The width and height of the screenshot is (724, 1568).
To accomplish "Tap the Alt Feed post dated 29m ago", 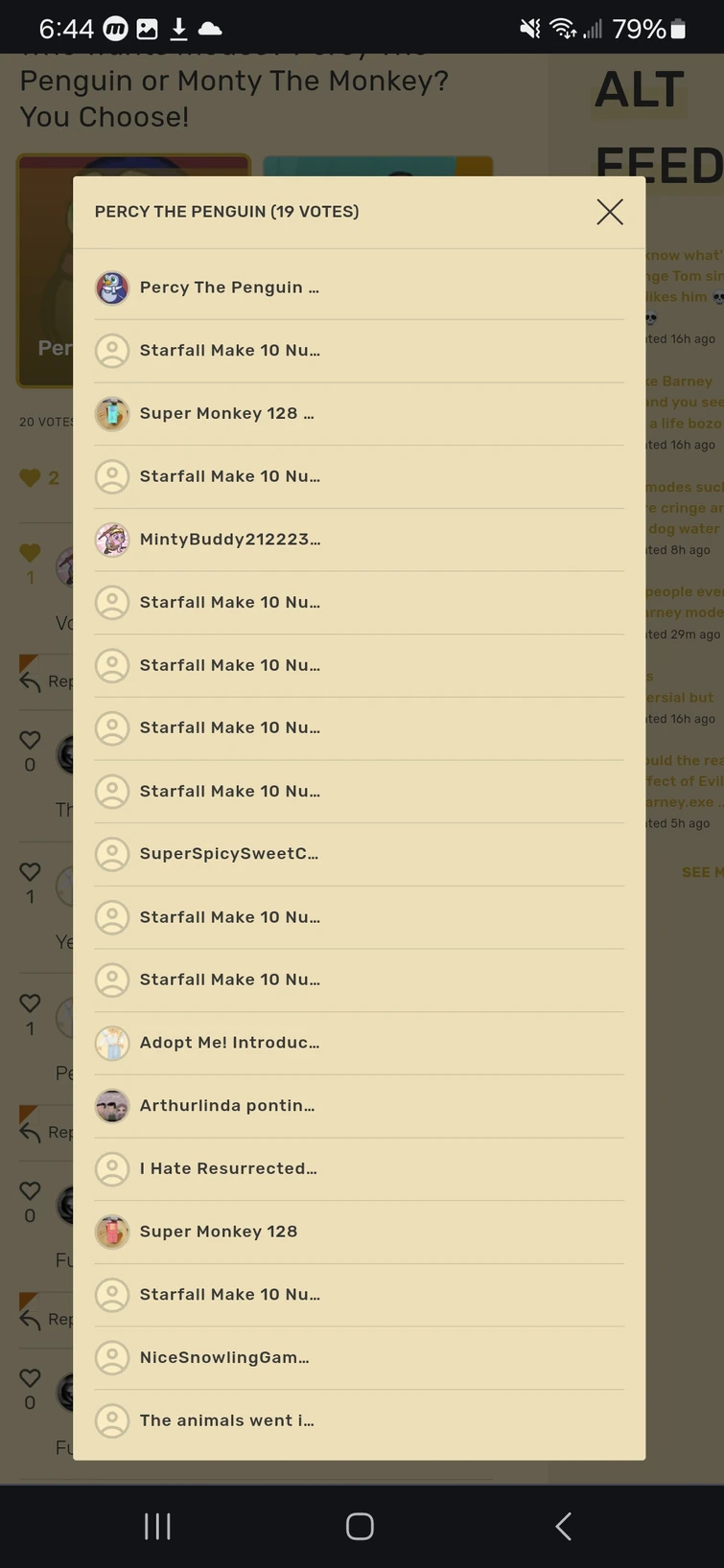I will click(683, 612).
